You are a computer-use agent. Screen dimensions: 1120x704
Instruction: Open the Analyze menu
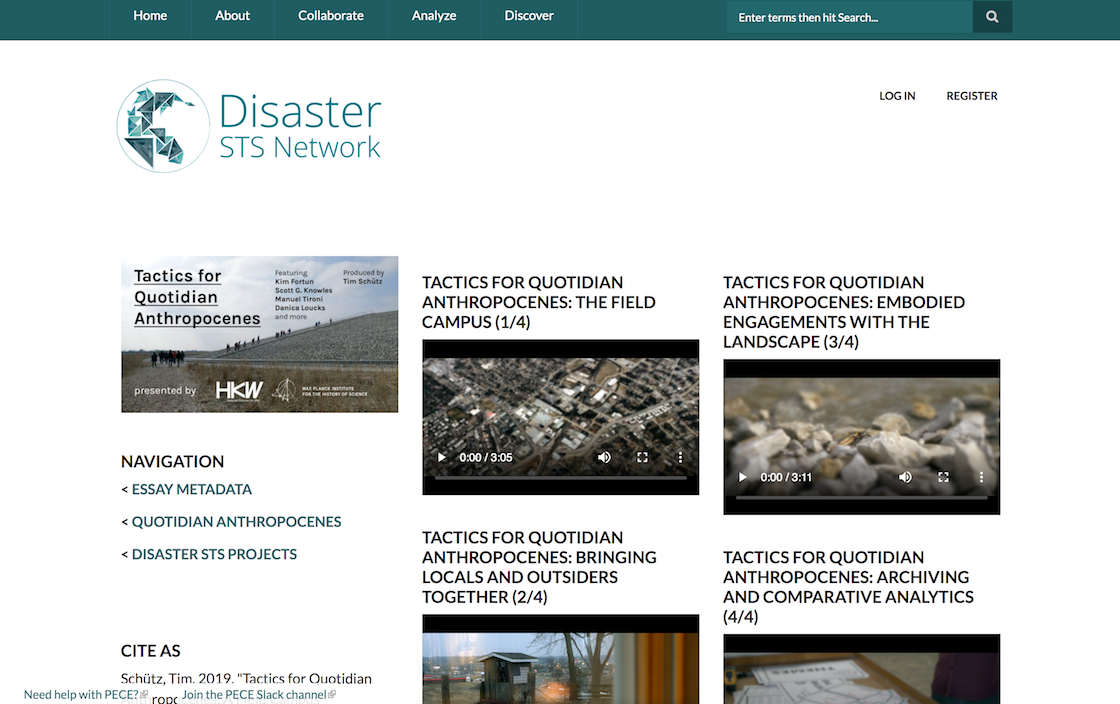point(434,16)
